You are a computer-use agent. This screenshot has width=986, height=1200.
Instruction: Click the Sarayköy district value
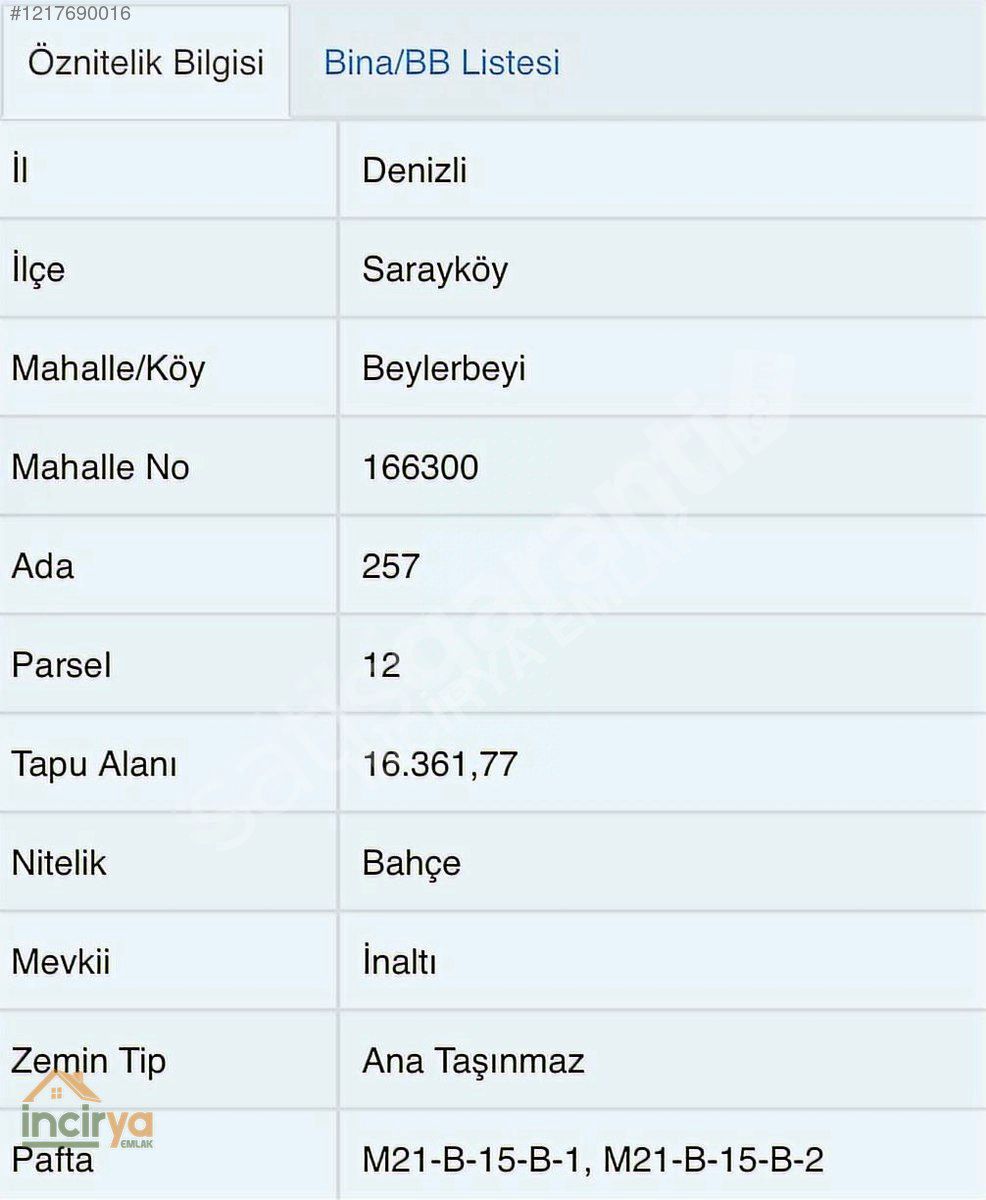point(435,270)
